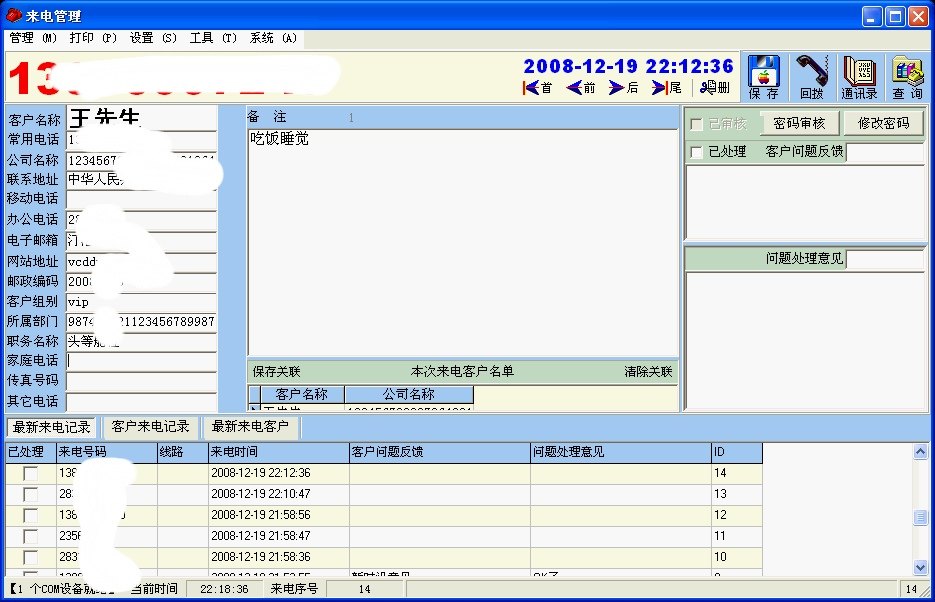This screenshot has width=935, height=602.
Task: Open the 工具 (T) menu
Action: tap(214, 38)
